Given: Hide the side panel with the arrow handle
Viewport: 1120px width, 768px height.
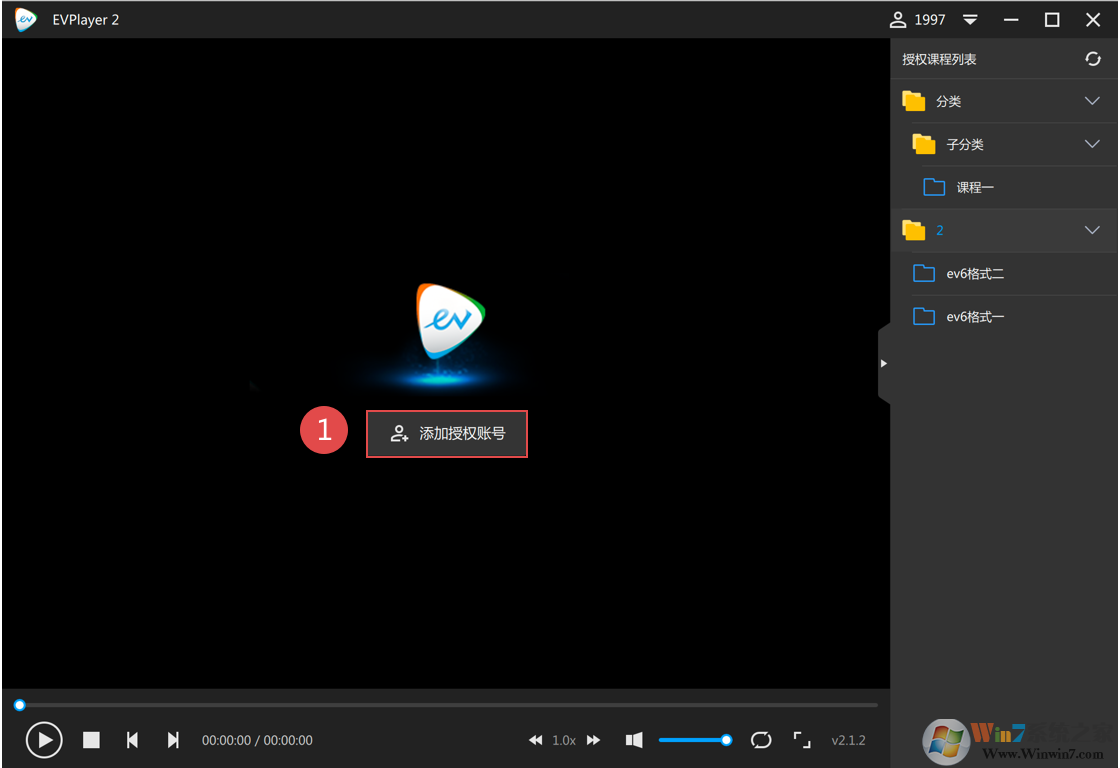Looking at the screenshot, I should click(x=883, y=364).
